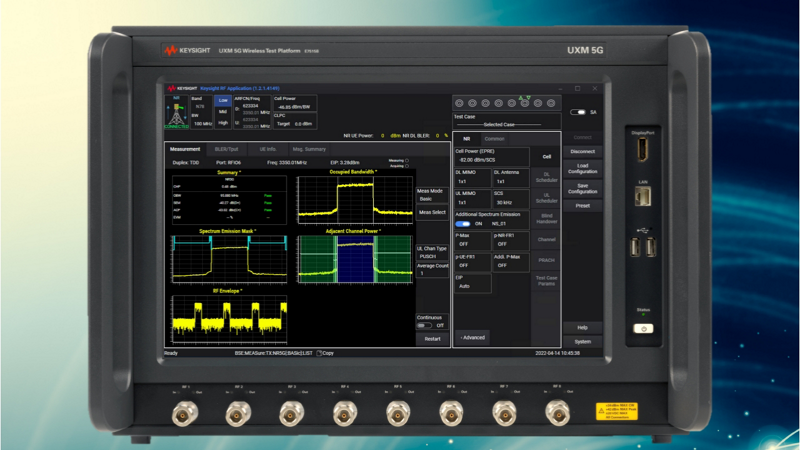Open the EIP Auto setting

[472, 282]
